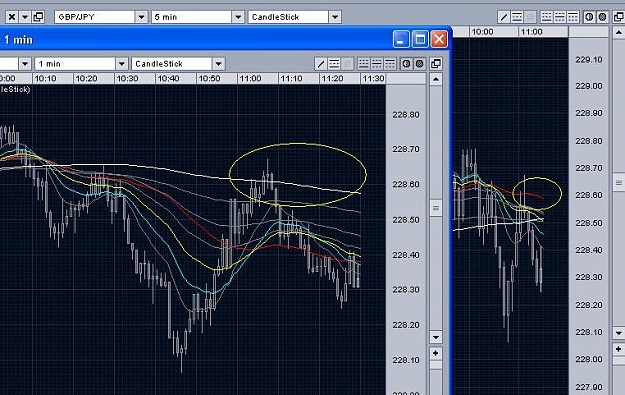Click the 10:30 time label in 1 min chart
Screen dimensions: 625x395
coord(127,79)
